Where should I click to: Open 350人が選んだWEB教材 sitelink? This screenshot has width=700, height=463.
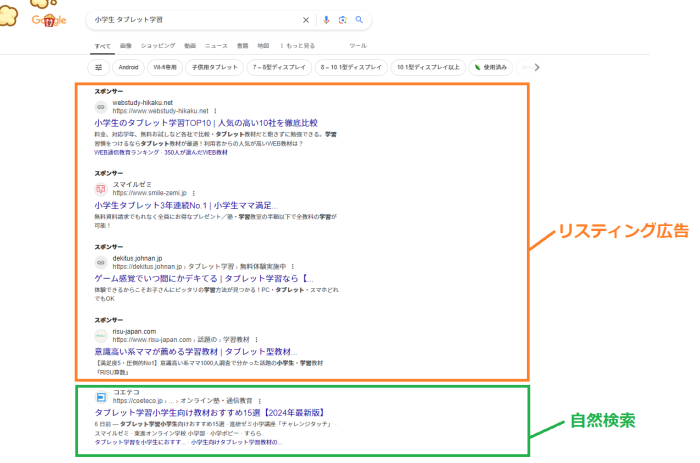(196, 153)
